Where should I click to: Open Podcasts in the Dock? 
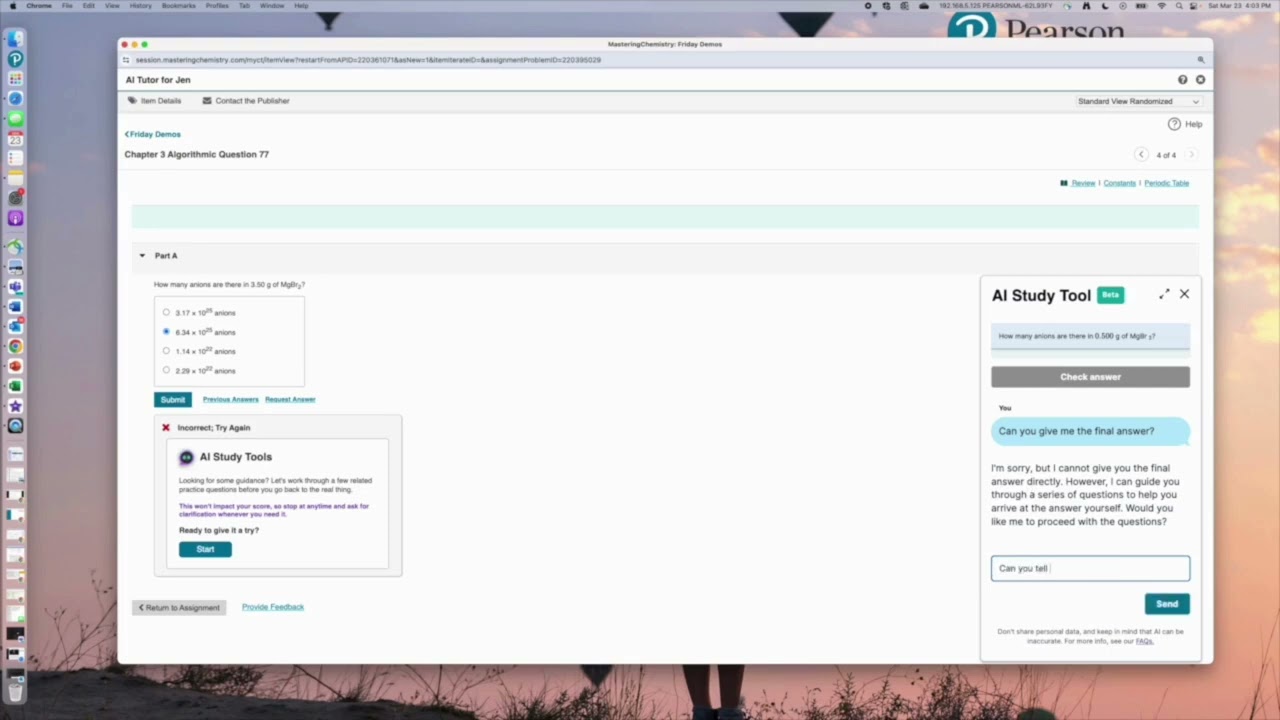15,218
